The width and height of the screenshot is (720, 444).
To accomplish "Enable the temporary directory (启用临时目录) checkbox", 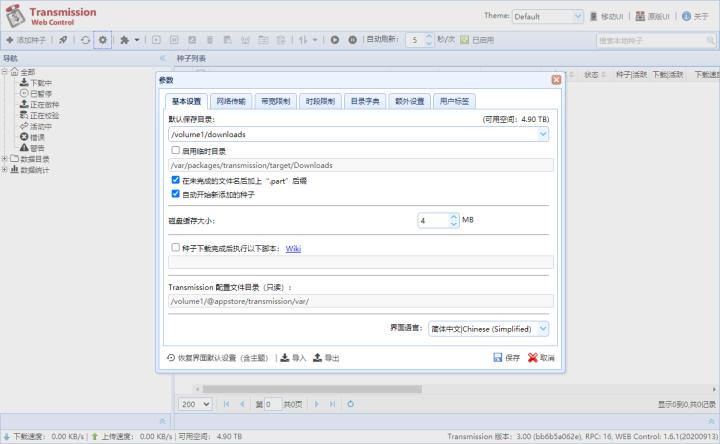I will tap(175, 150).
